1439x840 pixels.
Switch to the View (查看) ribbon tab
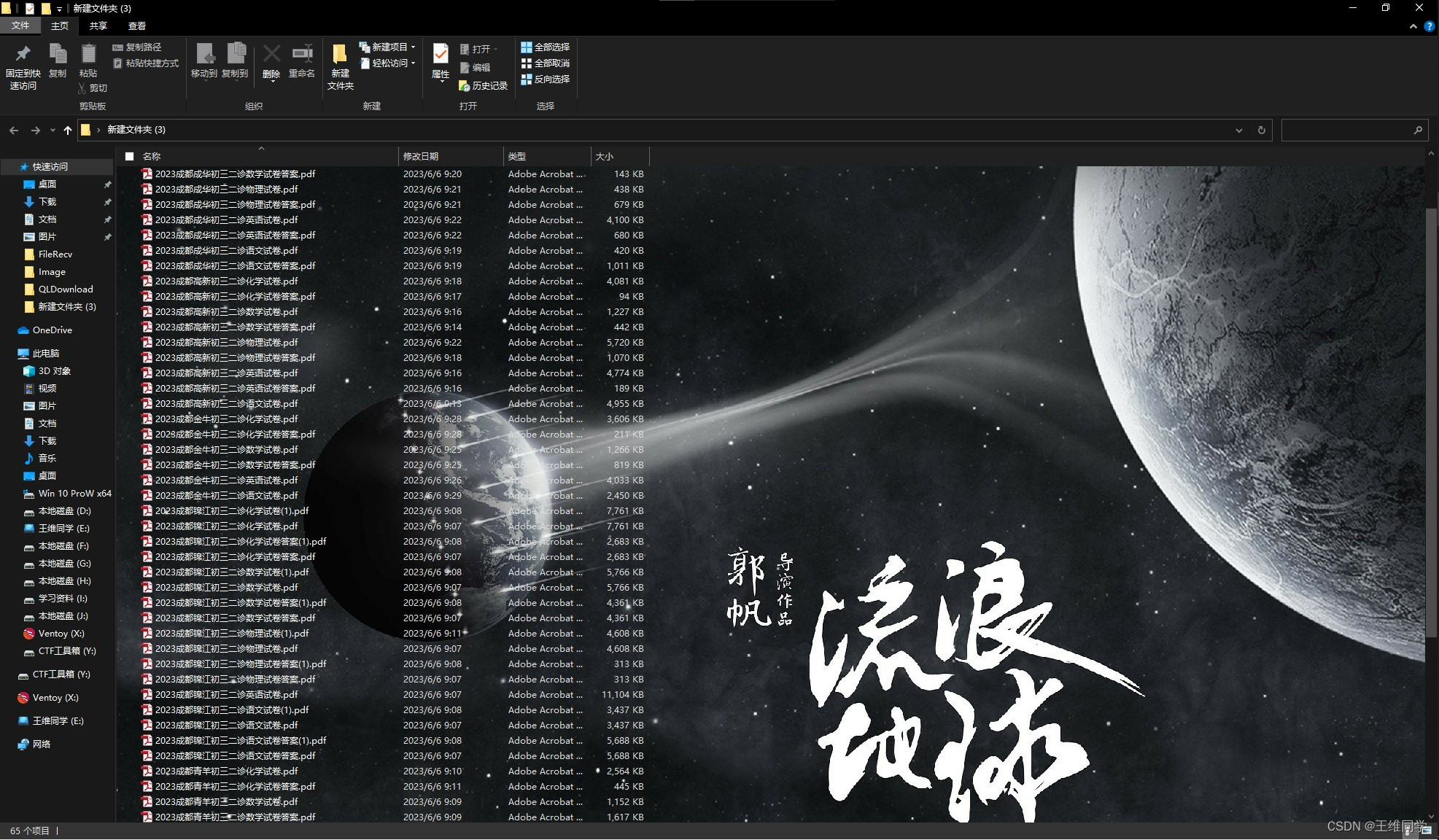point(136,26)
